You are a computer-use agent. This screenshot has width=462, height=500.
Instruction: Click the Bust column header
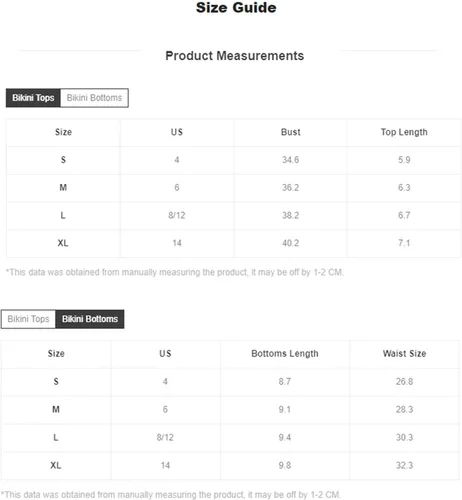290,132
